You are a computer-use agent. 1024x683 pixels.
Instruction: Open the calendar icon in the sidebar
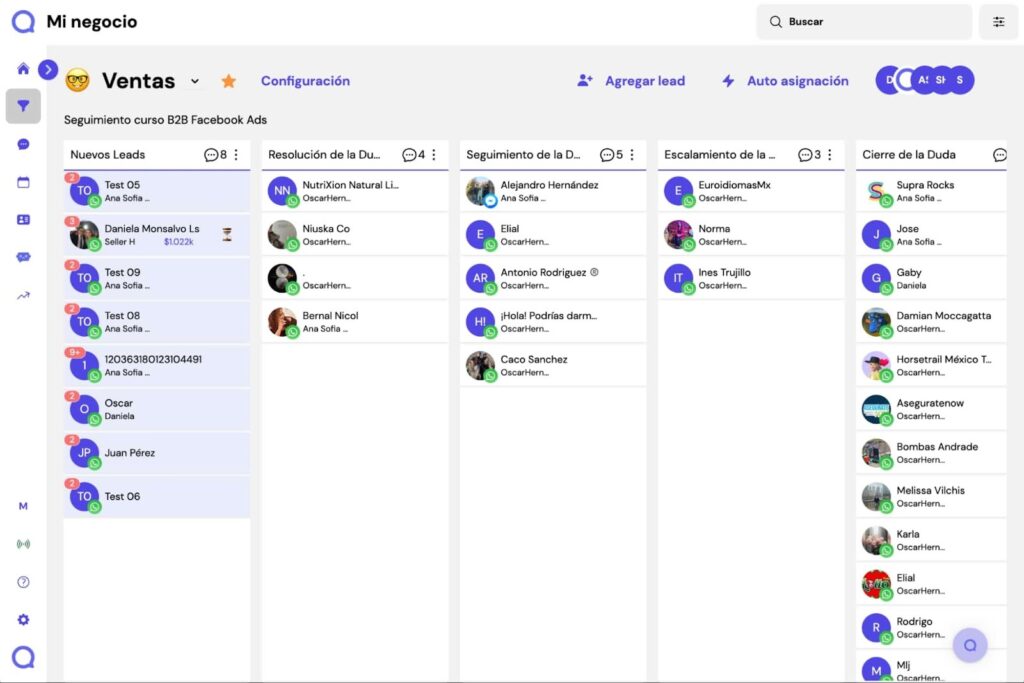coord(23,181)
